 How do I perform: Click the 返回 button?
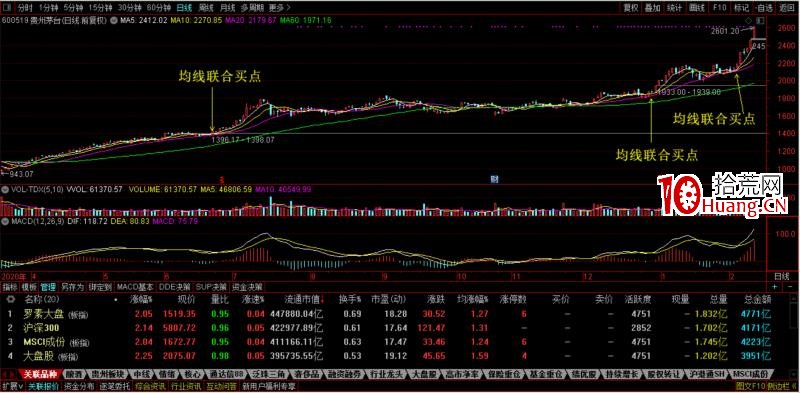pyautogui.click(x=786, y=8)
